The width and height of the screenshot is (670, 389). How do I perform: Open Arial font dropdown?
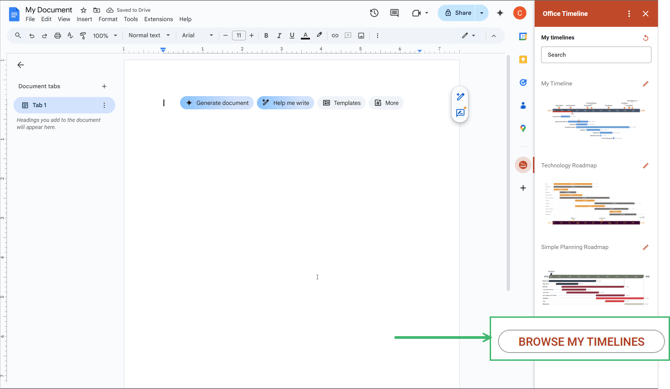click(197, 35)
